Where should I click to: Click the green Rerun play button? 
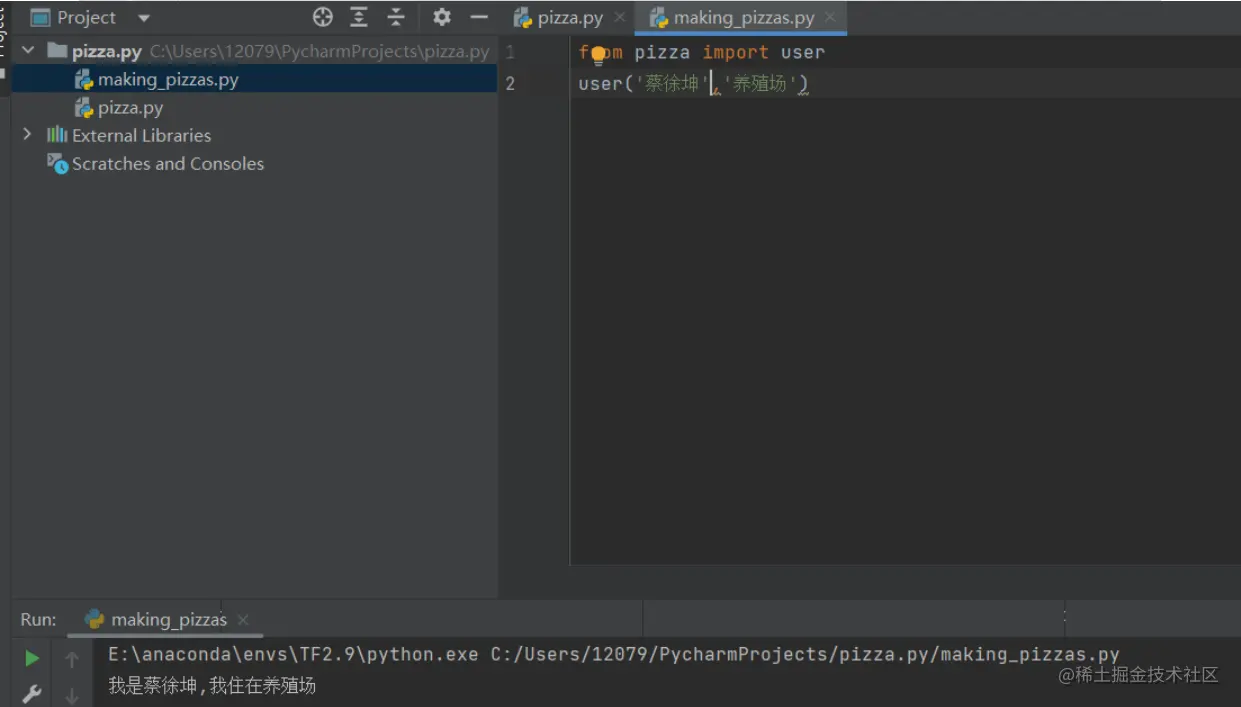[32, 658]
